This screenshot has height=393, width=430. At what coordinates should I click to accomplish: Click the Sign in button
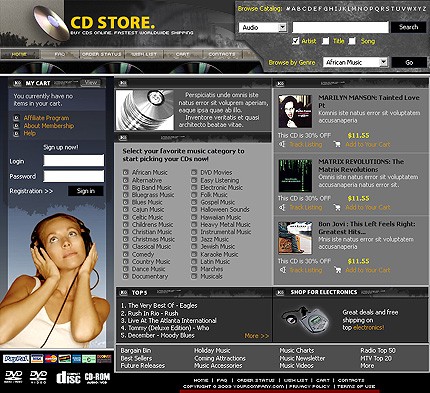pyautogui.click(x=86, y=191)
